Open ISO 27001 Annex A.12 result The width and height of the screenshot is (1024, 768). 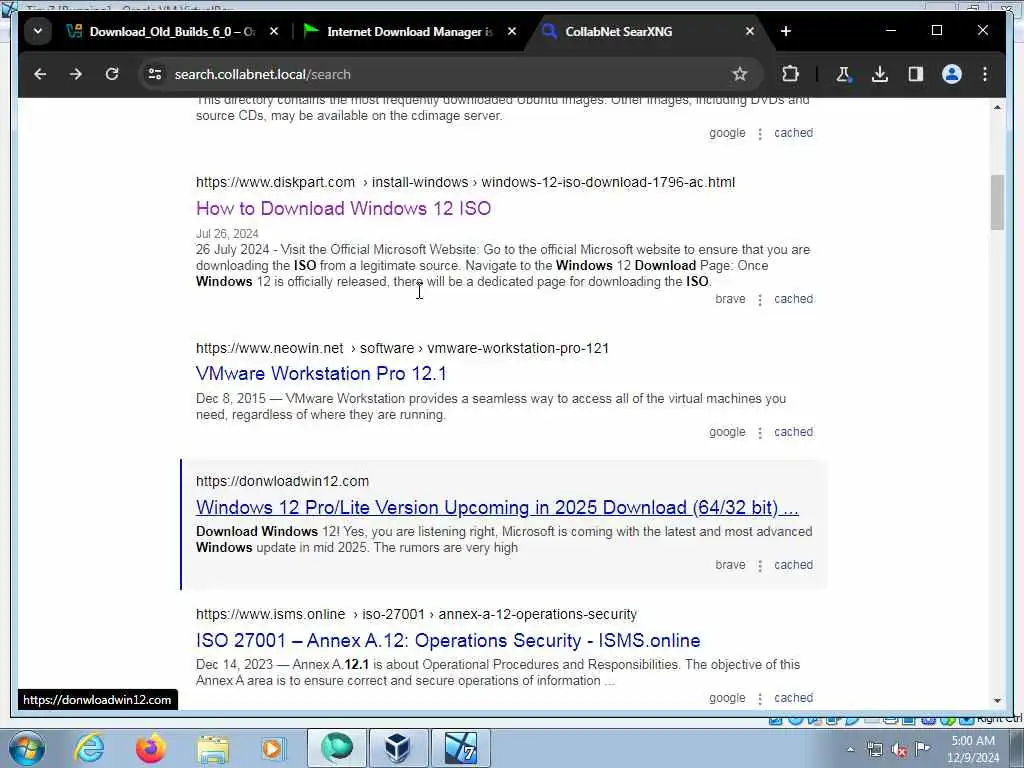click(x=448, y=641)
